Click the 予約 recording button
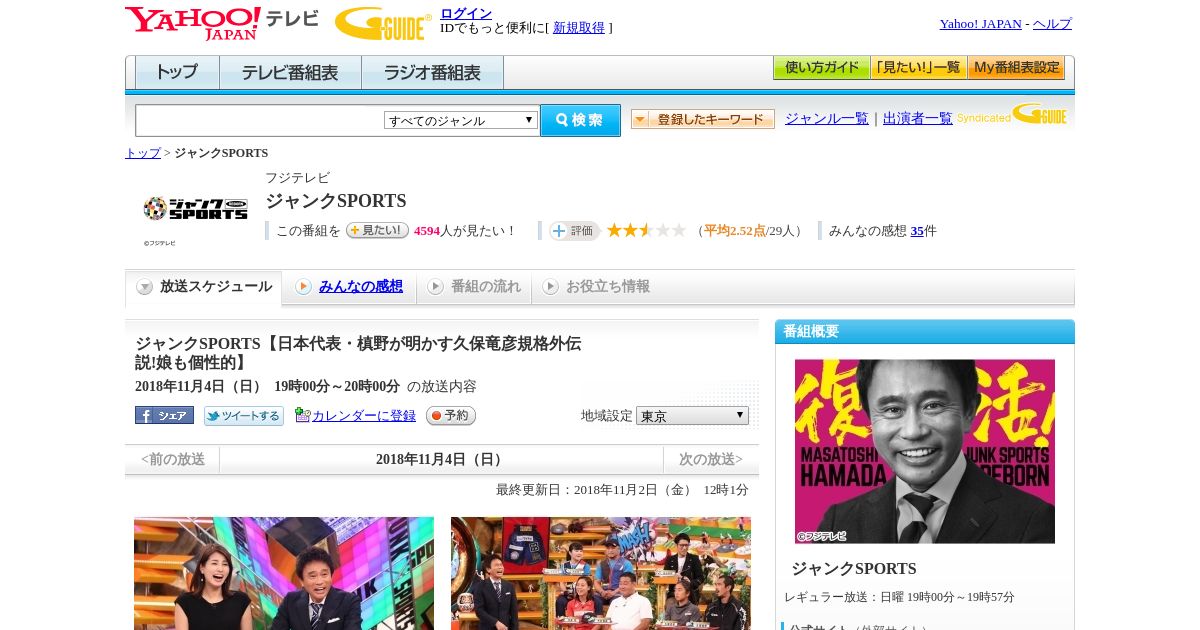This screenshot has height=630, width=1200. 451,415
